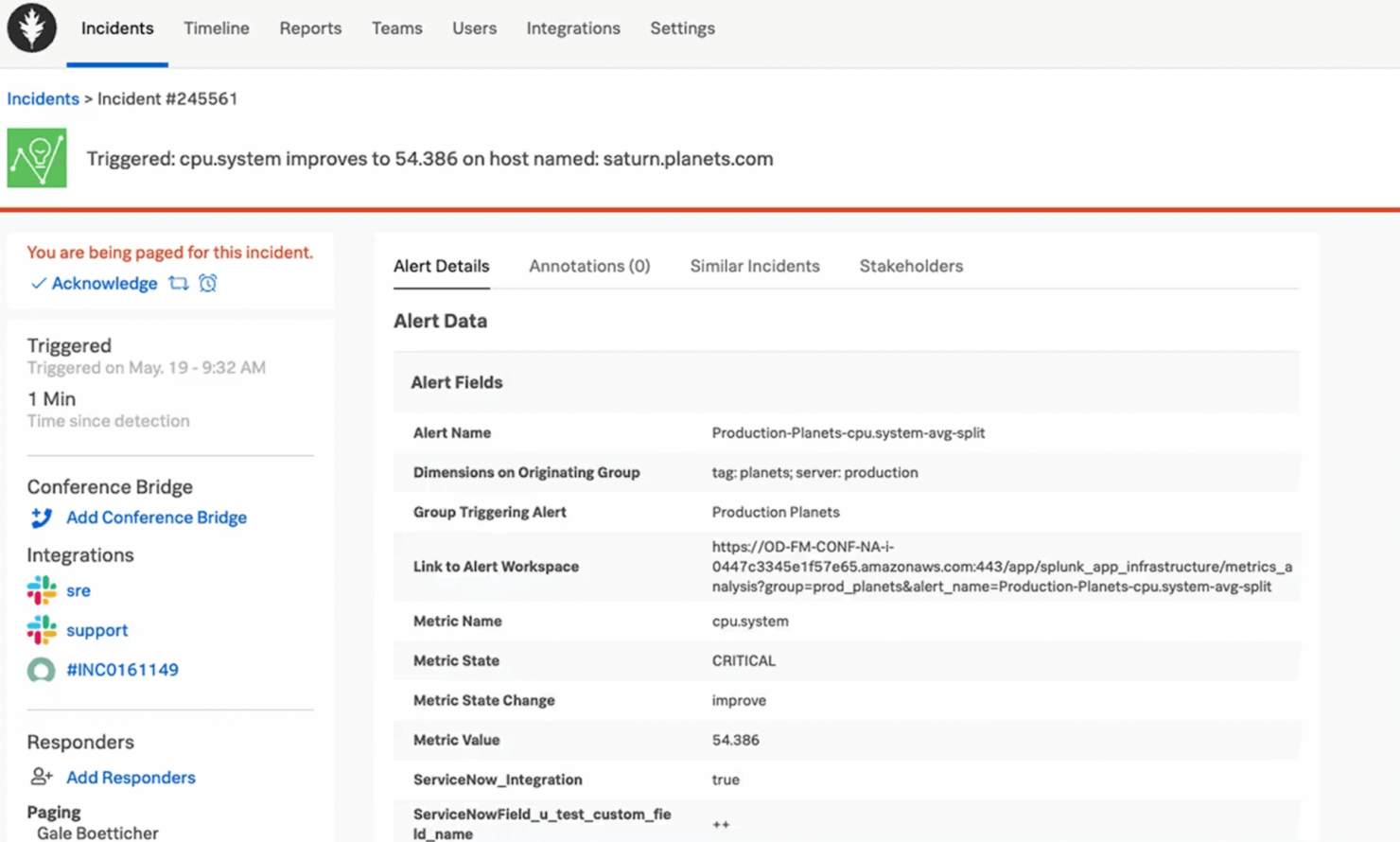This screenshot has width=1400, height=842.
Task: Snooze the incident using the alarm clock icon
Action: click(x=206, y=283)
